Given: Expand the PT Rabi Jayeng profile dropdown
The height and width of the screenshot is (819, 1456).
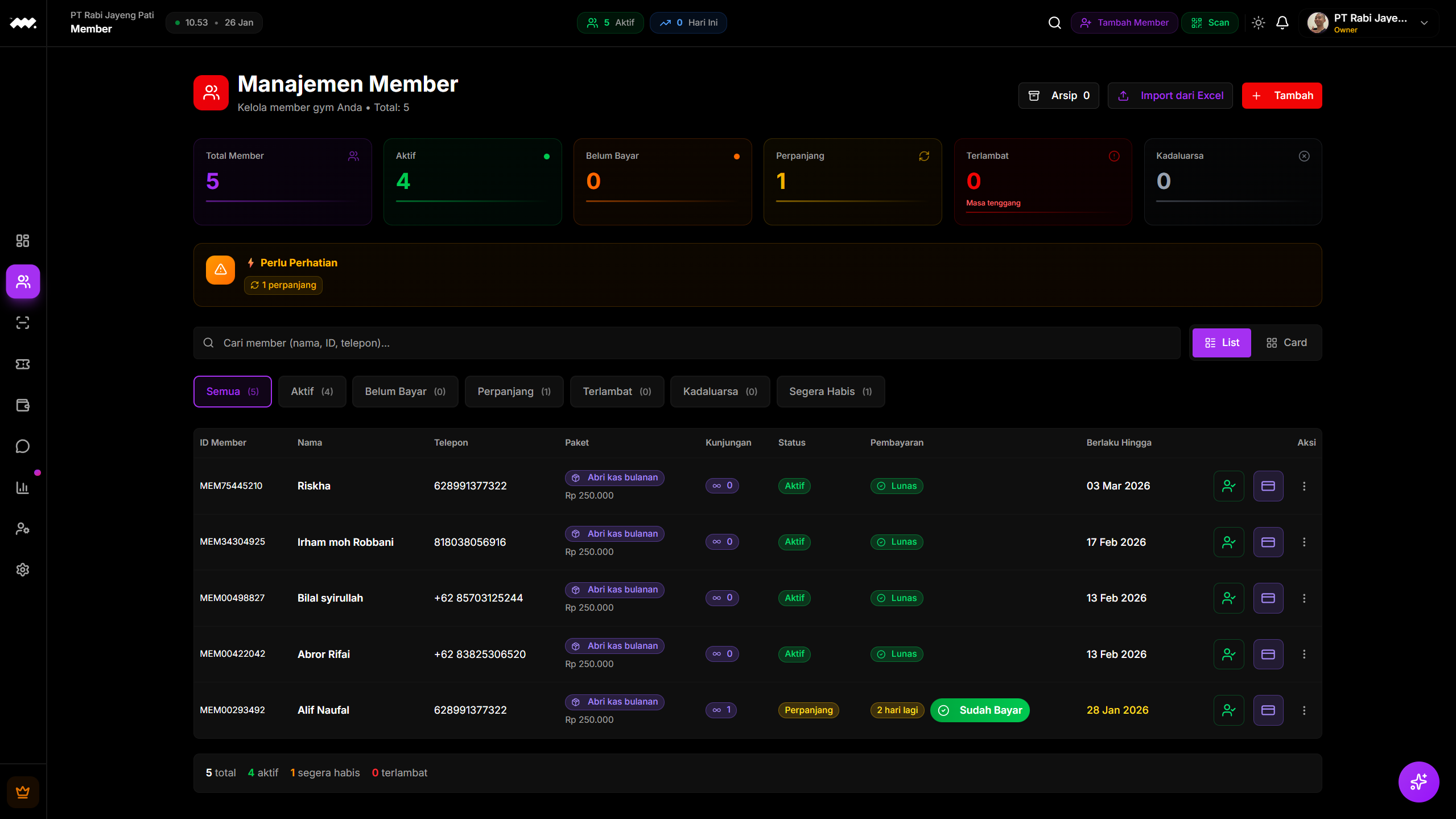Looking at the screenshot, I should [1424, 23].
